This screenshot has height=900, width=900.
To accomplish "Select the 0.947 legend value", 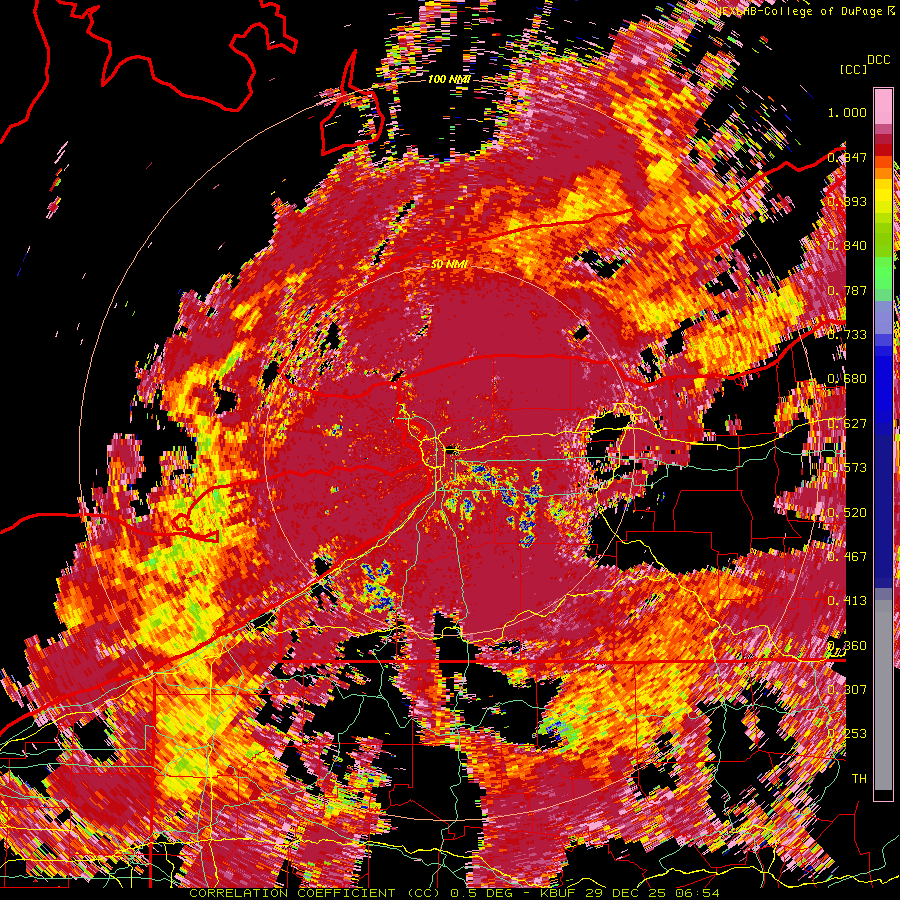I will tap(847, 157).
